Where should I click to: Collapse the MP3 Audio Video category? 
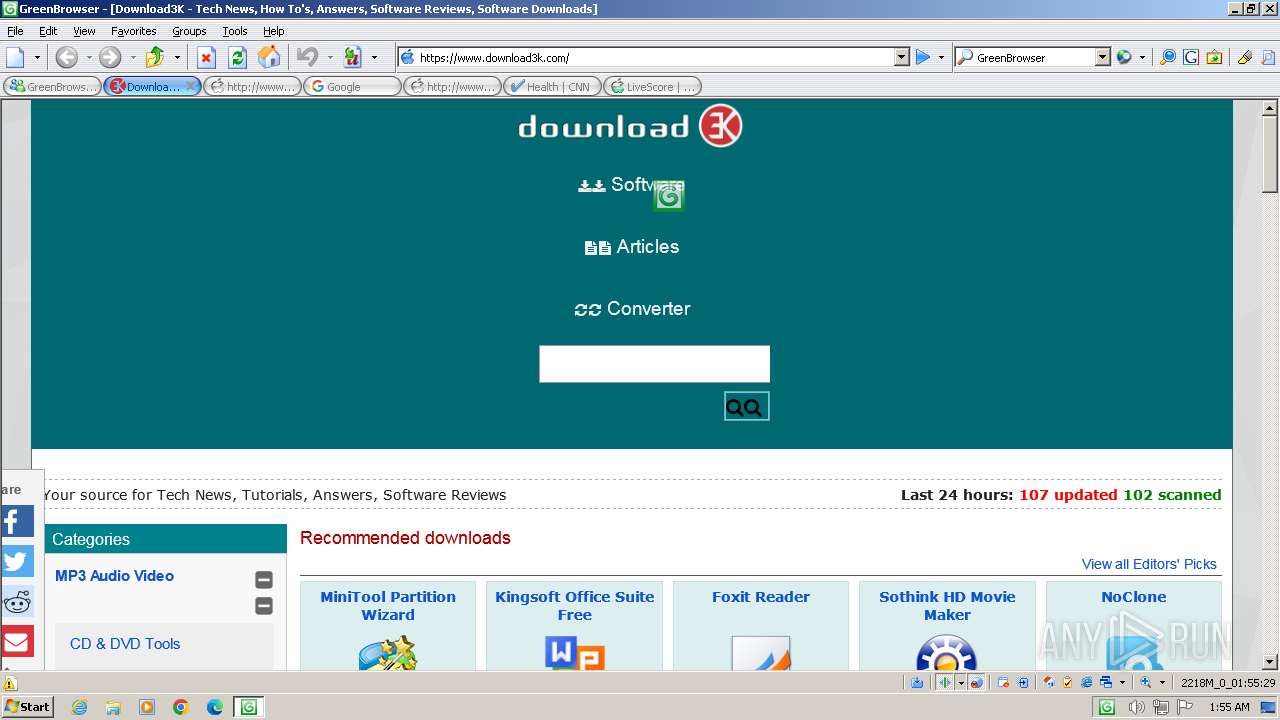point(264,580)
